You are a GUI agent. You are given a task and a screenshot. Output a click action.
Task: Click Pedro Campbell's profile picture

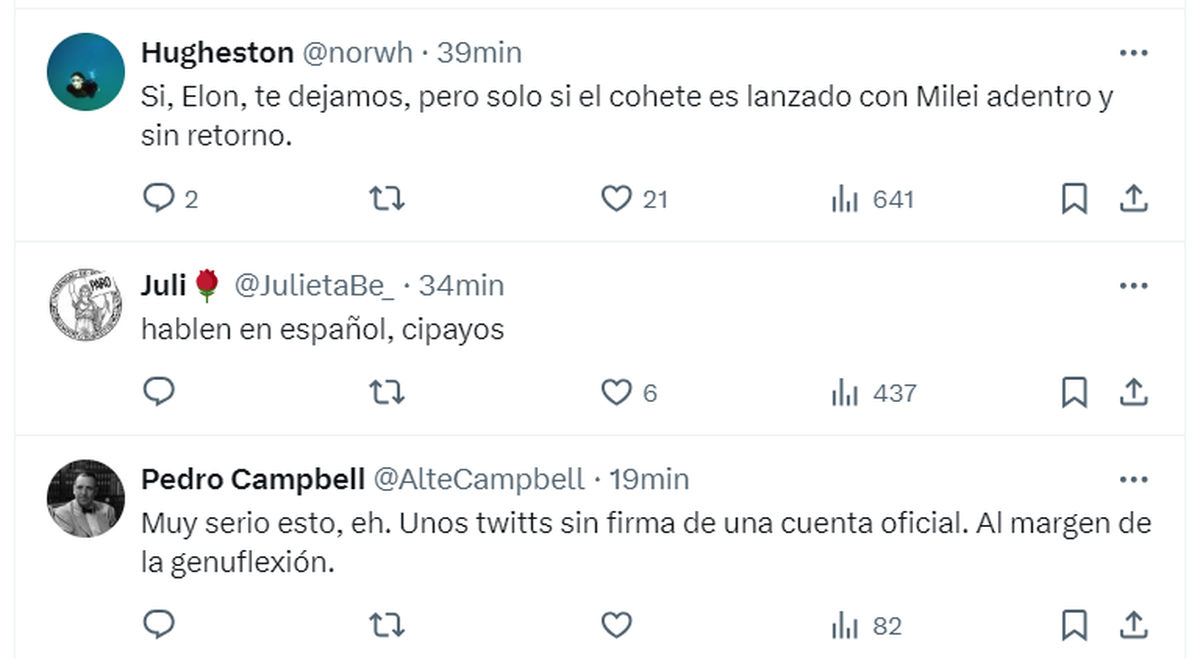pos(86,498)
